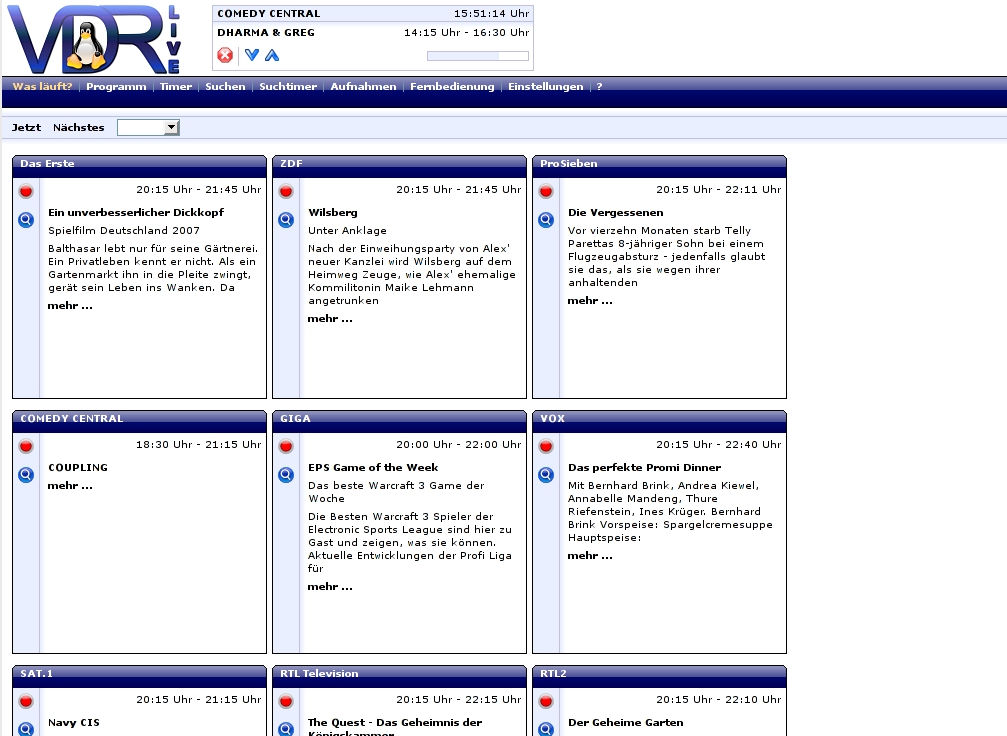Click record icon in COMEDY CENTRAL box

pyautogui.click(x=26, y=446)
